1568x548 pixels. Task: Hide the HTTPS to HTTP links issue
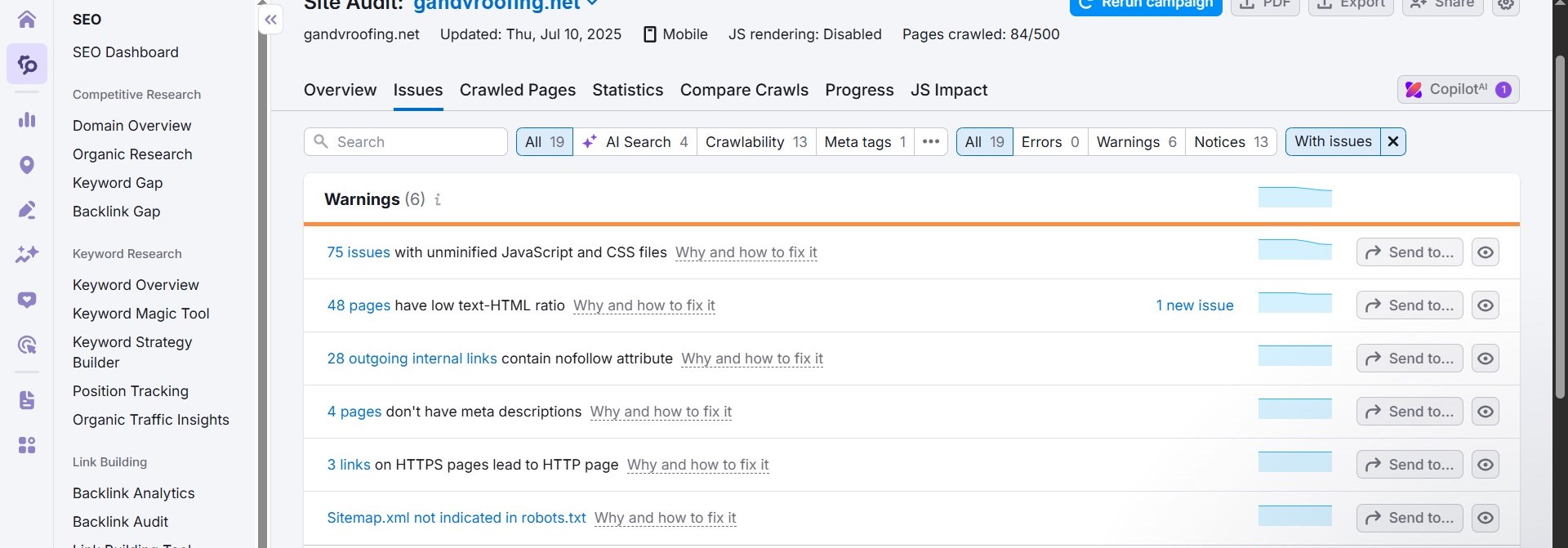click(1486, 465)
